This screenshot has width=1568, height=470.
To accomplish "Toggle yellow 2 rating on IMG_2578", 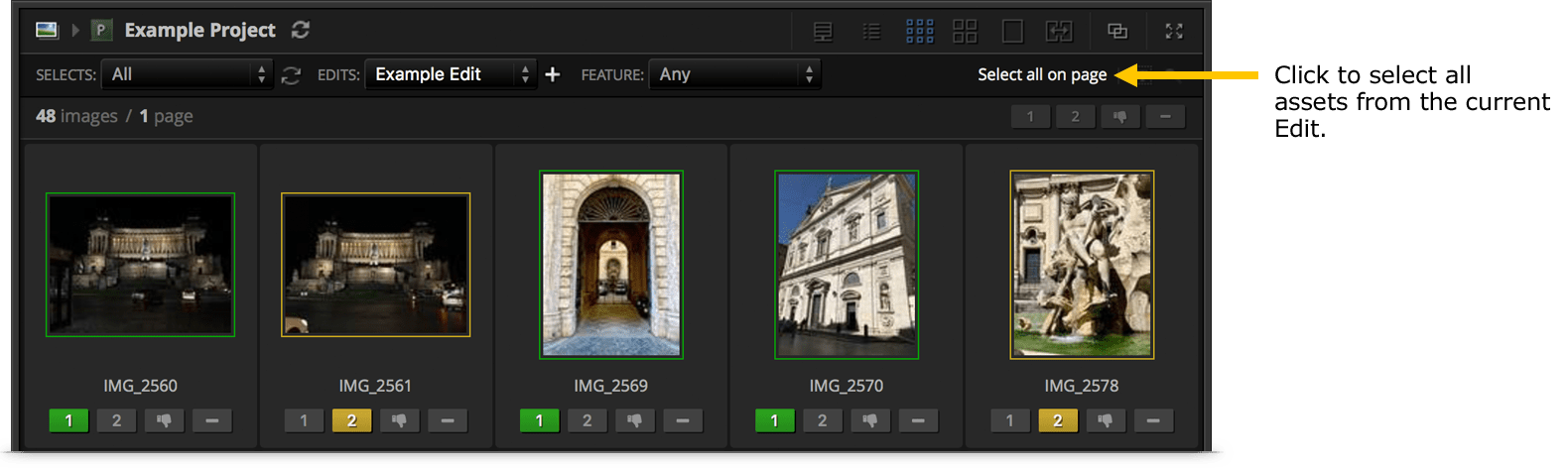I will coord(1057,420).
